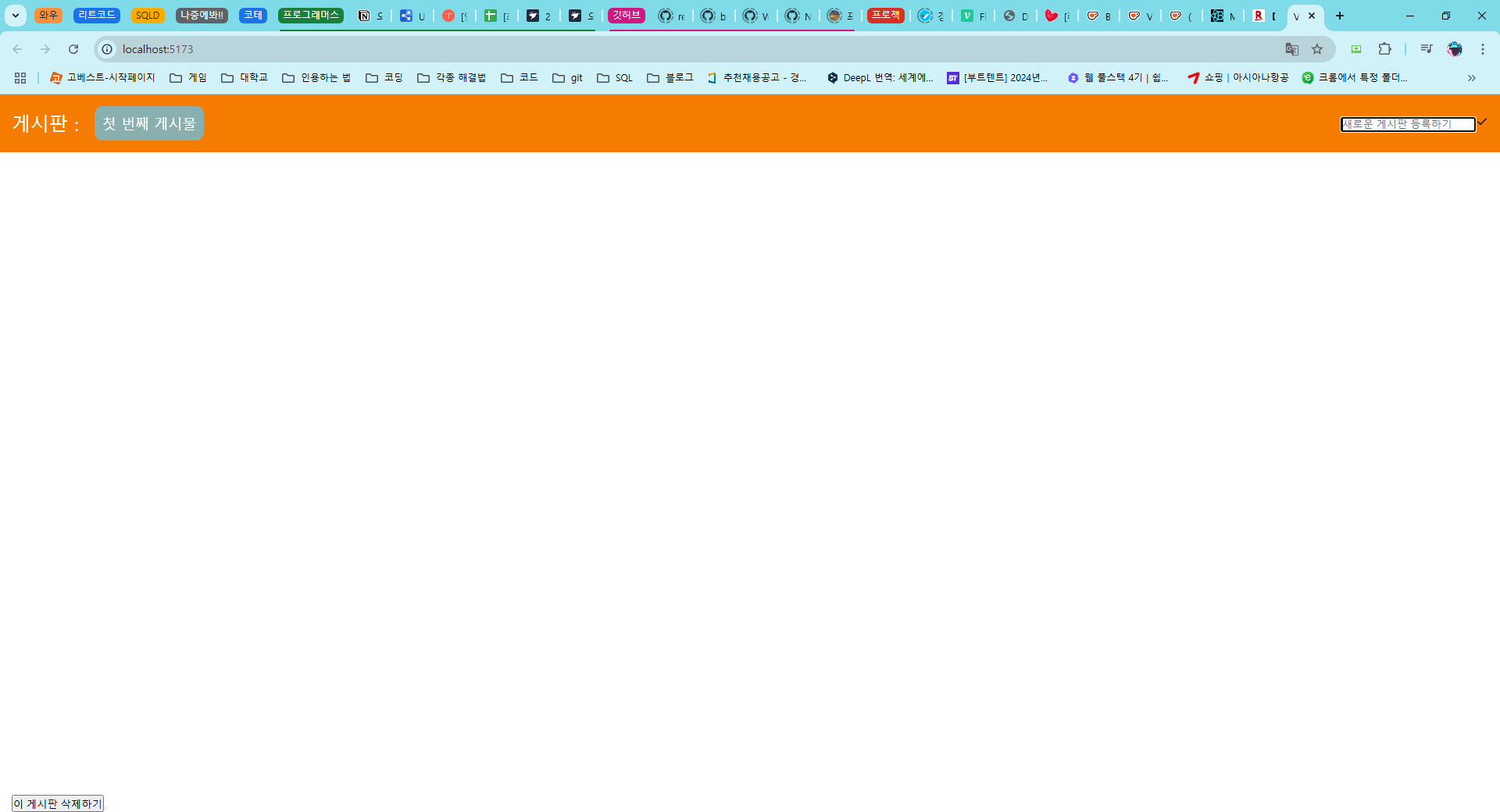The width and height of the screenshot is (1500, 812).
Task: Expand the 와우 tab group
Action: (x=48, y=16)
